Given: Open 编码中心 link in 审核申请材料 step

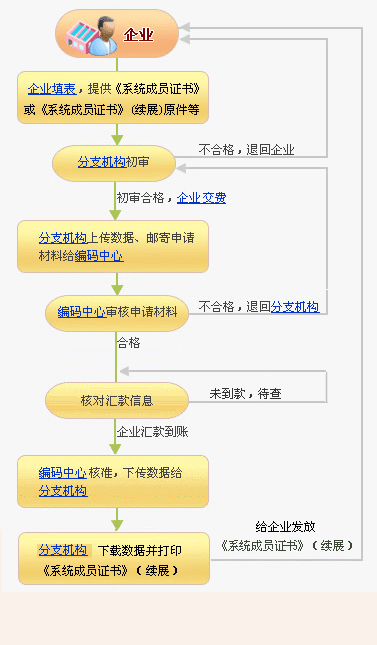Looking at the screenshot, I should click(81, 312).
